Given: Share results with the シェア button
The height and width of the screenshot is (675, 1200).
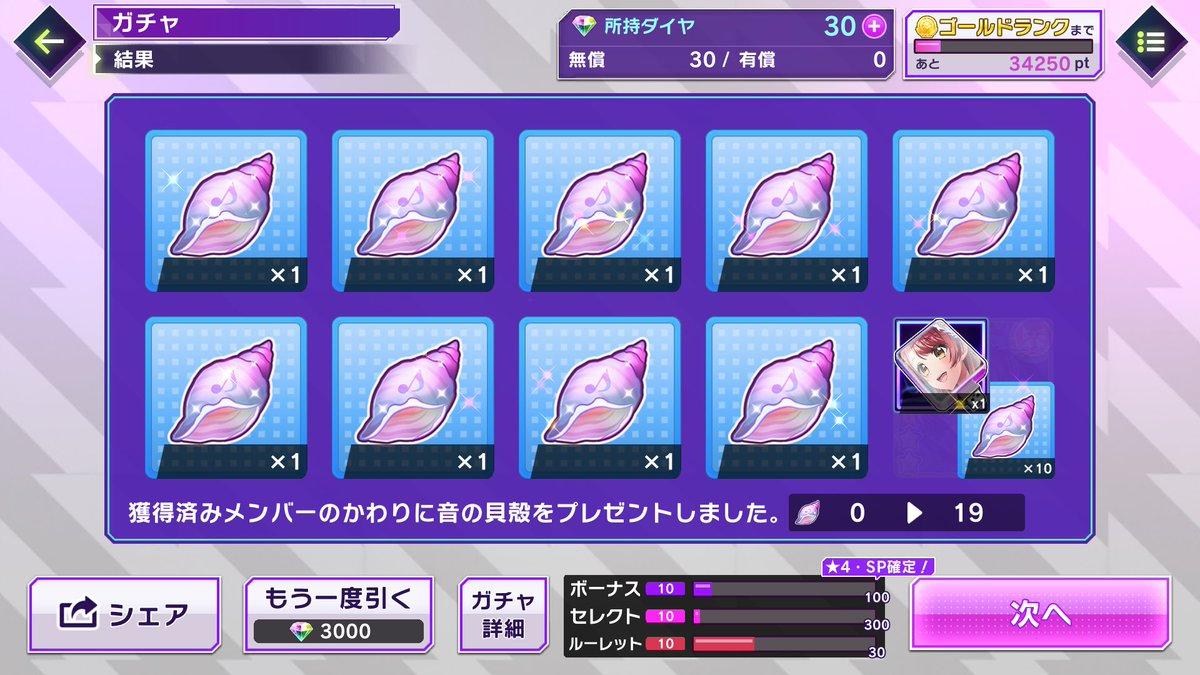Looking at the screenshot, I should (125, 613).
